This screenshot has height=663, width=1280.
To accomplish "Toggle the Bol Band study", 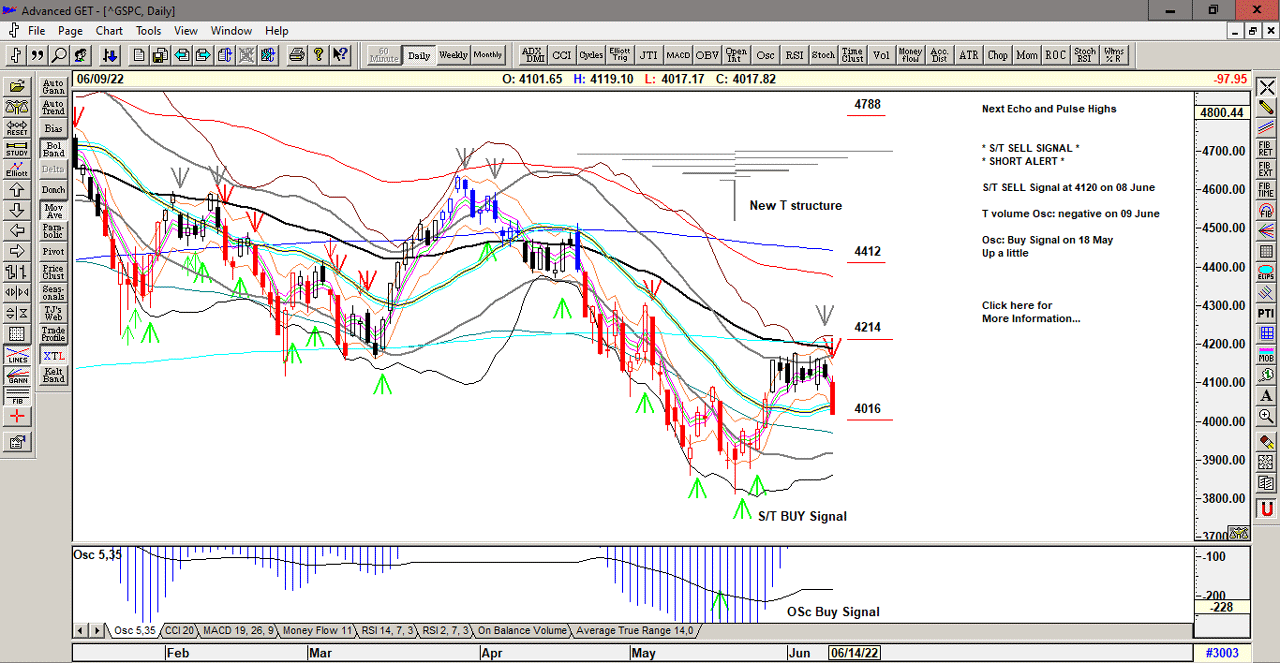I will pyautogui.click(x=53, y=149).
